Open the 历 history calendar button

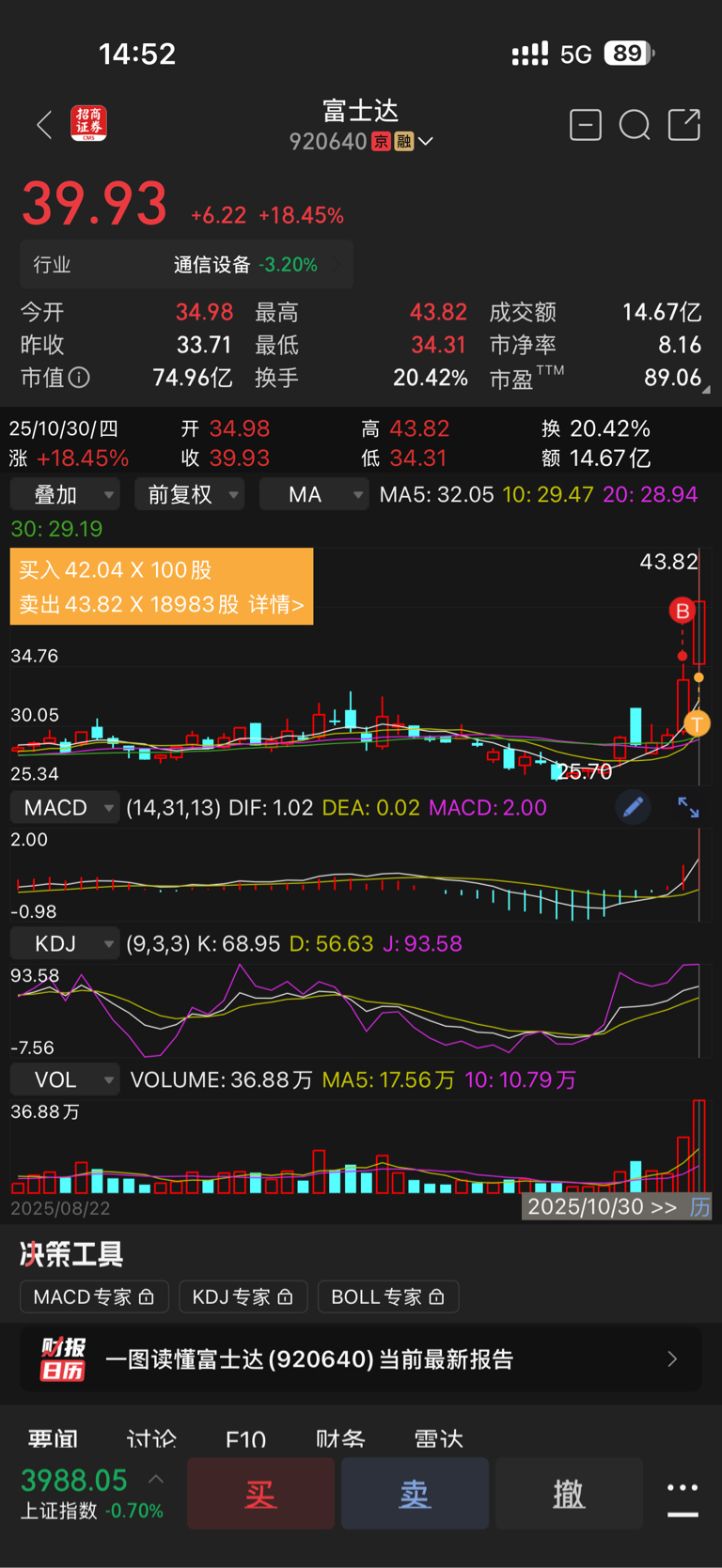(699, 1207)
